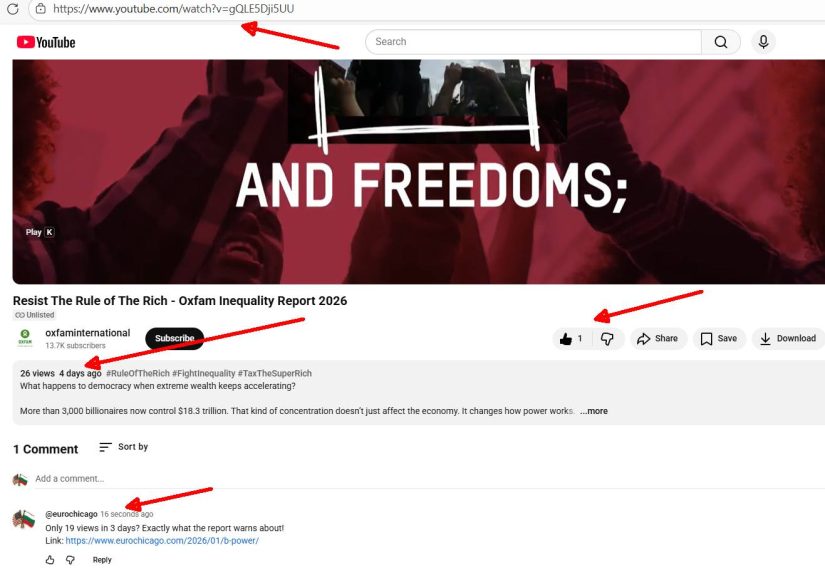
Task: Expand the description with ...more
Action: point(593,411)
